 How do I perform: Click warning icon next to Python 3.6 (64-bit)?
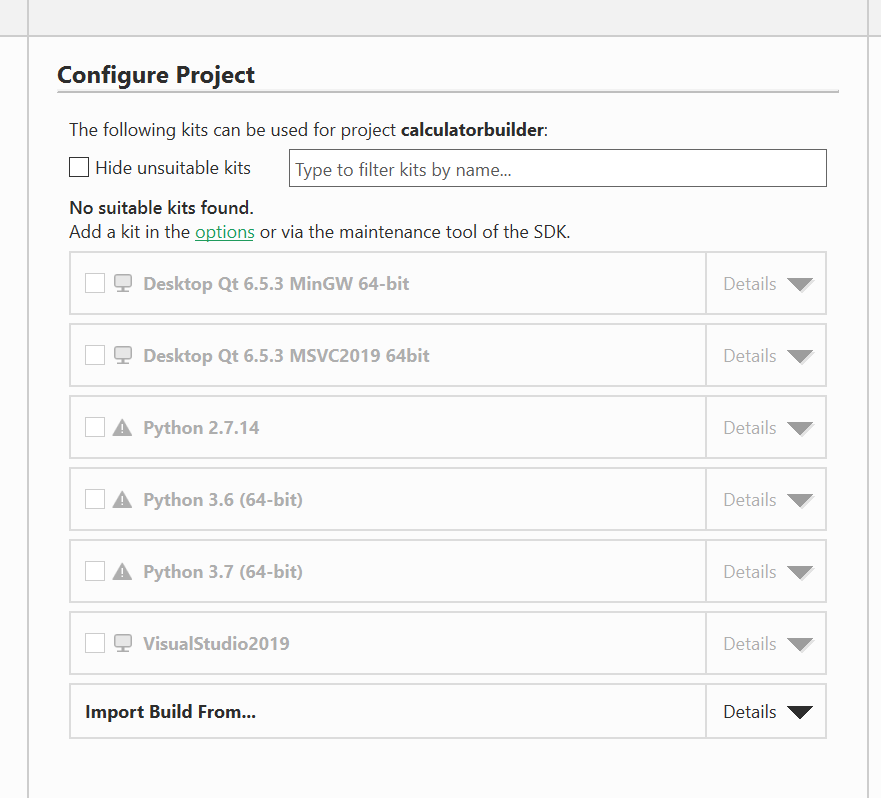(x=123, y=499)
